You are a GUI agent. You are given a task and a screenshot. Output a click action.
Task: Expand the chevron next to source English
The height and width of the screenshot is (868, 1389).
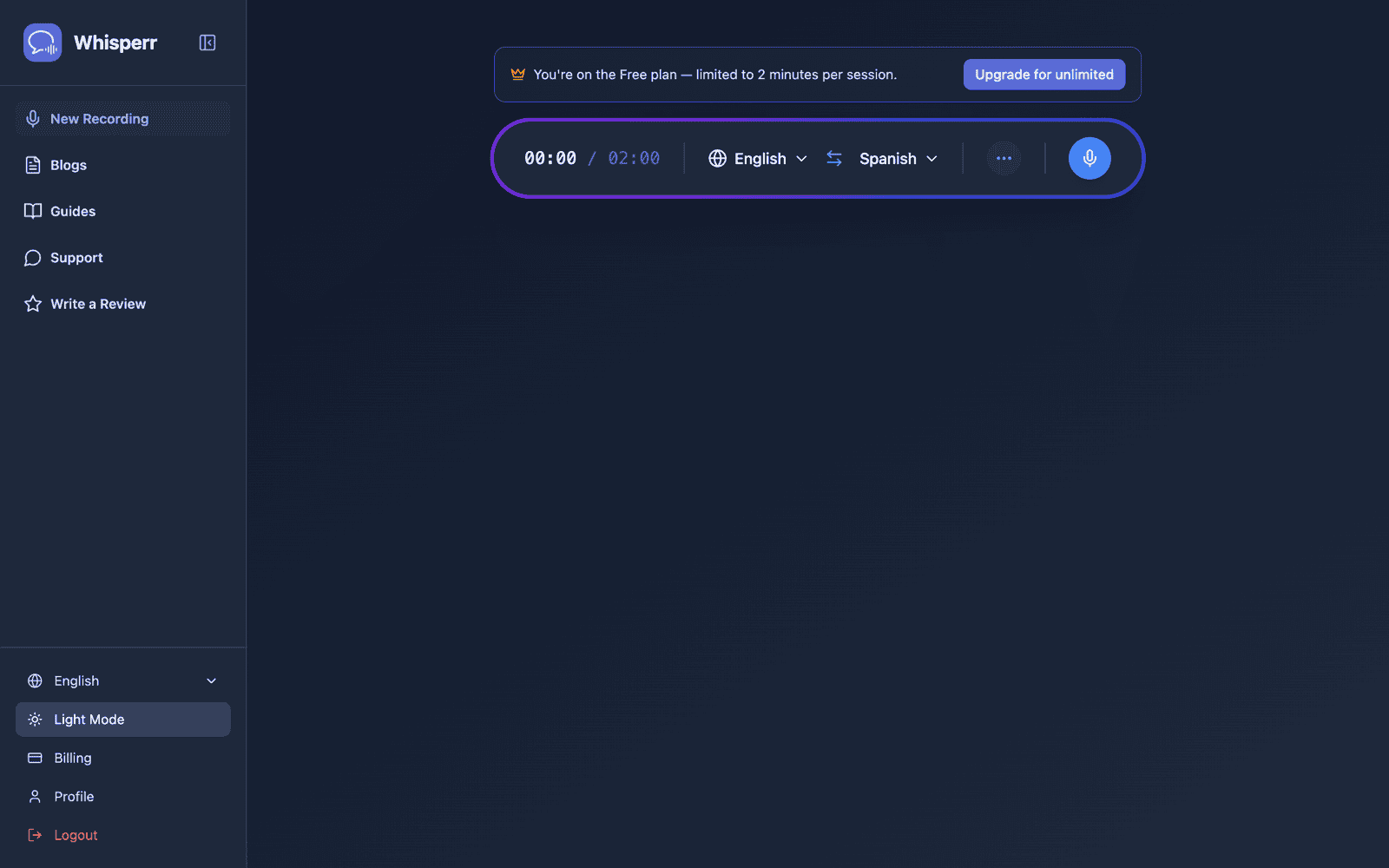[801, 159]
